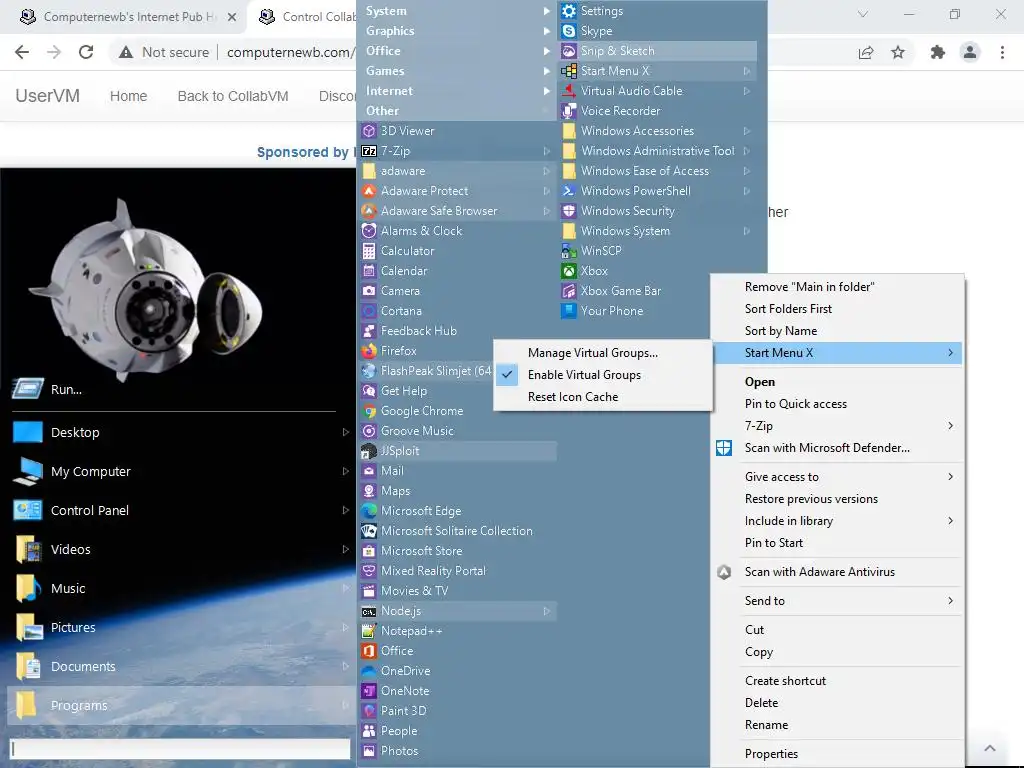Open the OneDrive icon
The image size is (1024, 768).
pyautogui.click(x=369, y=671)
